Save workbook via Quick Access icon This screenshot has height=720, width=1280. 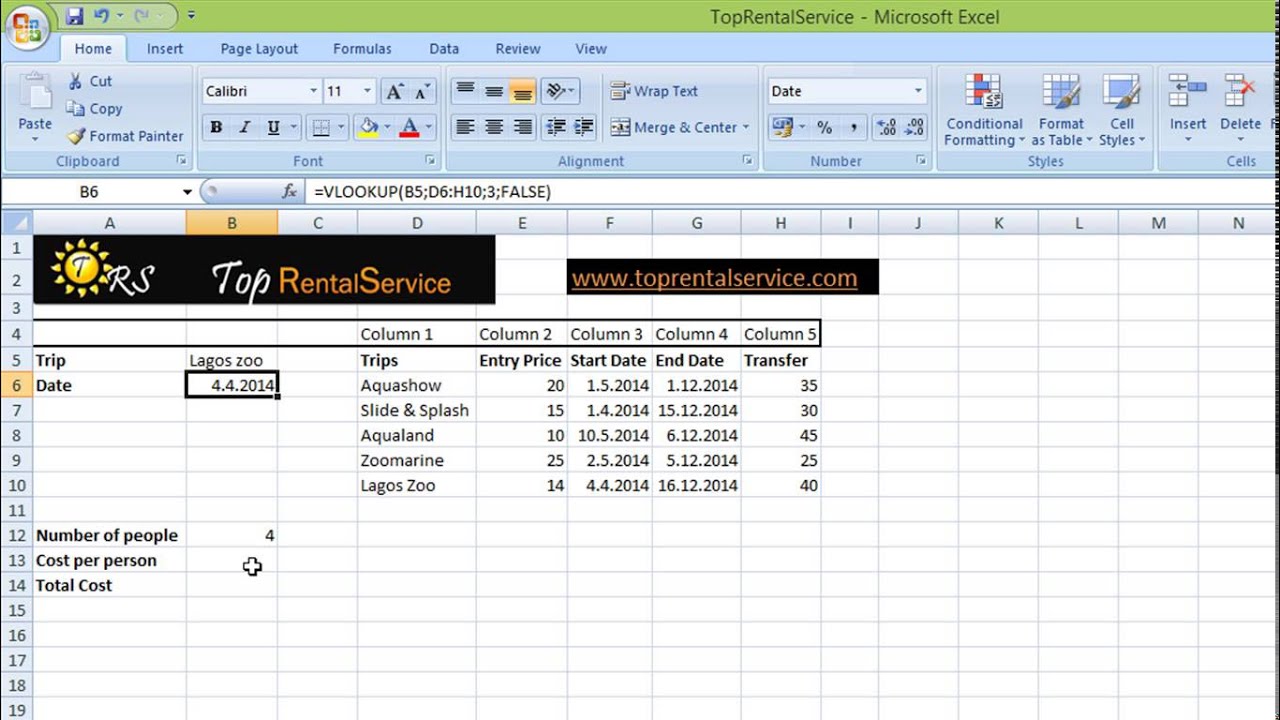point(74,16)
